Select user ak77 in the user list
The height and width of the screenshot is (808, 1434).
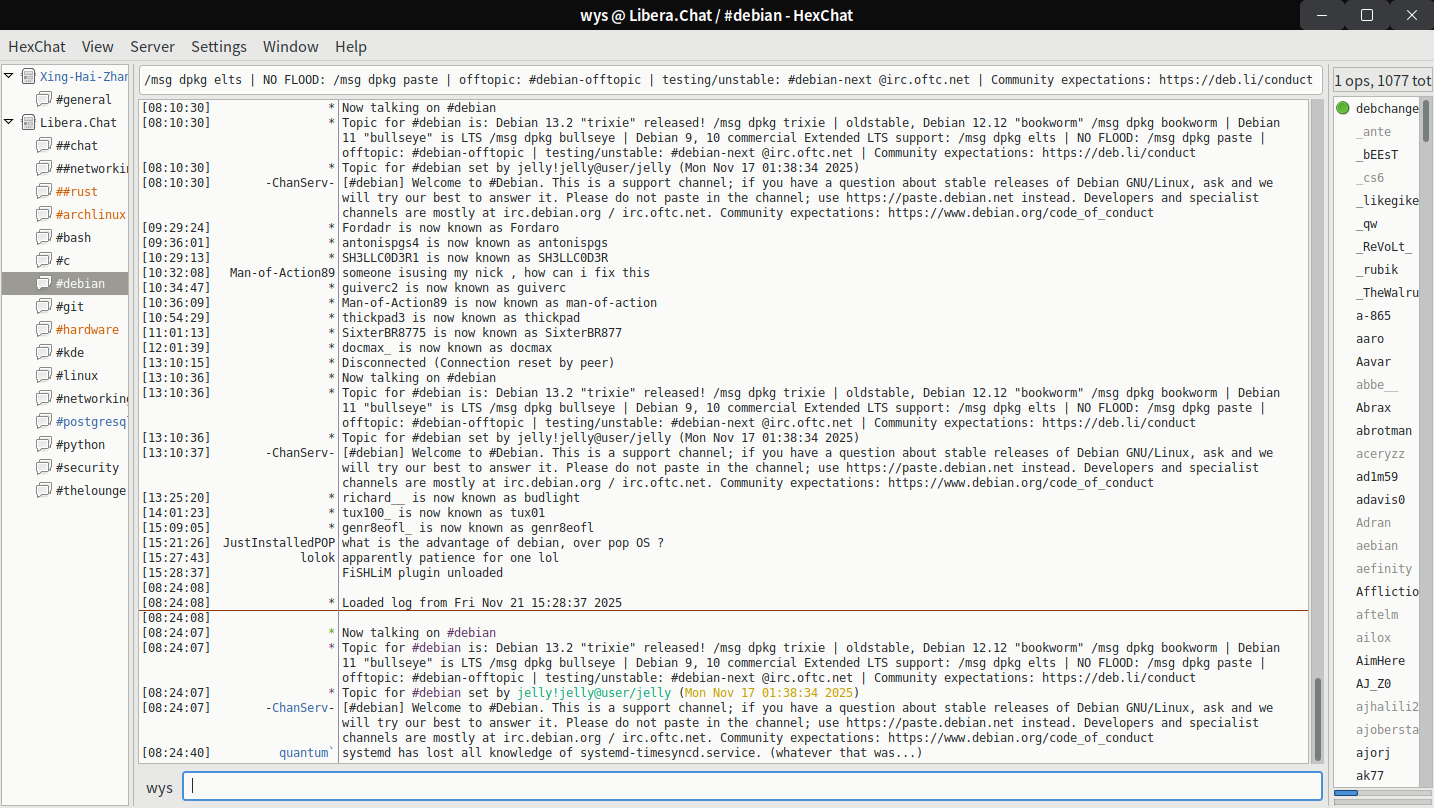point(1370,775)
